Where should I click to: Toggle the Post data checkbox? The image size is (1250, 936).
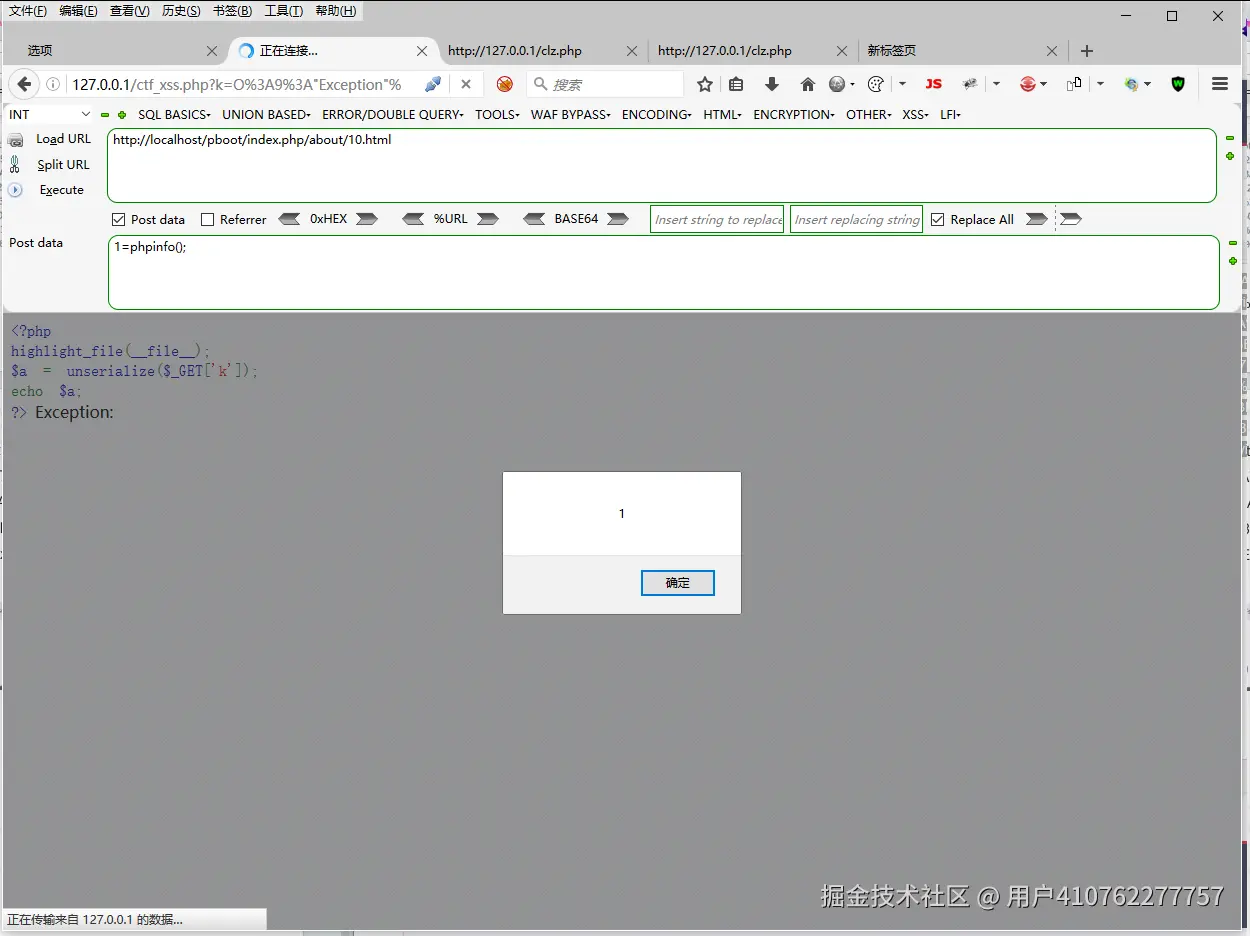118,219
